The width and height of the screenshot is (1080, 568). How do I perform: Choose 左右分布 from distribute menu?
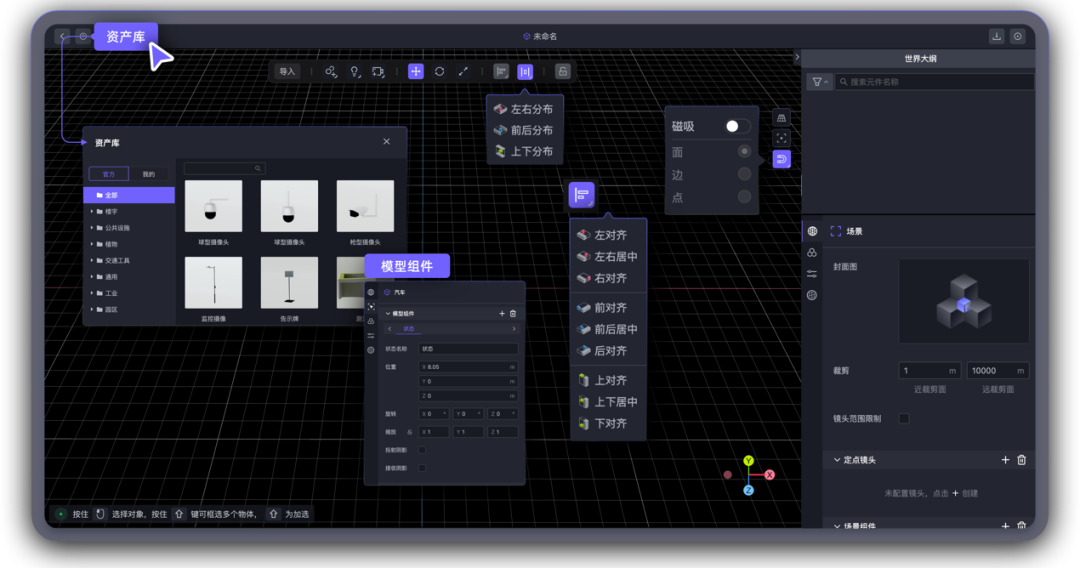coord(525,109)
